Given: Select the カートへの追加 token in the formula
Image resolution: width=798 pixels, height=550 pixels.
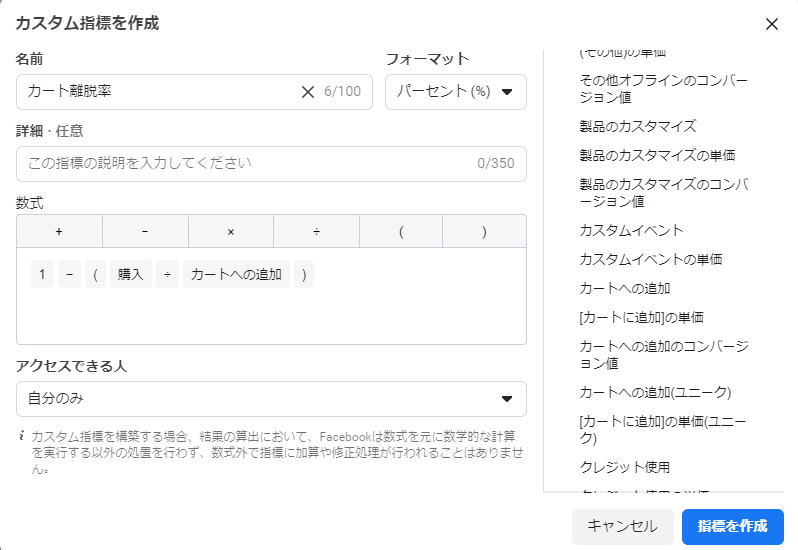Looking at the screenshot, I should coord(236,274).
